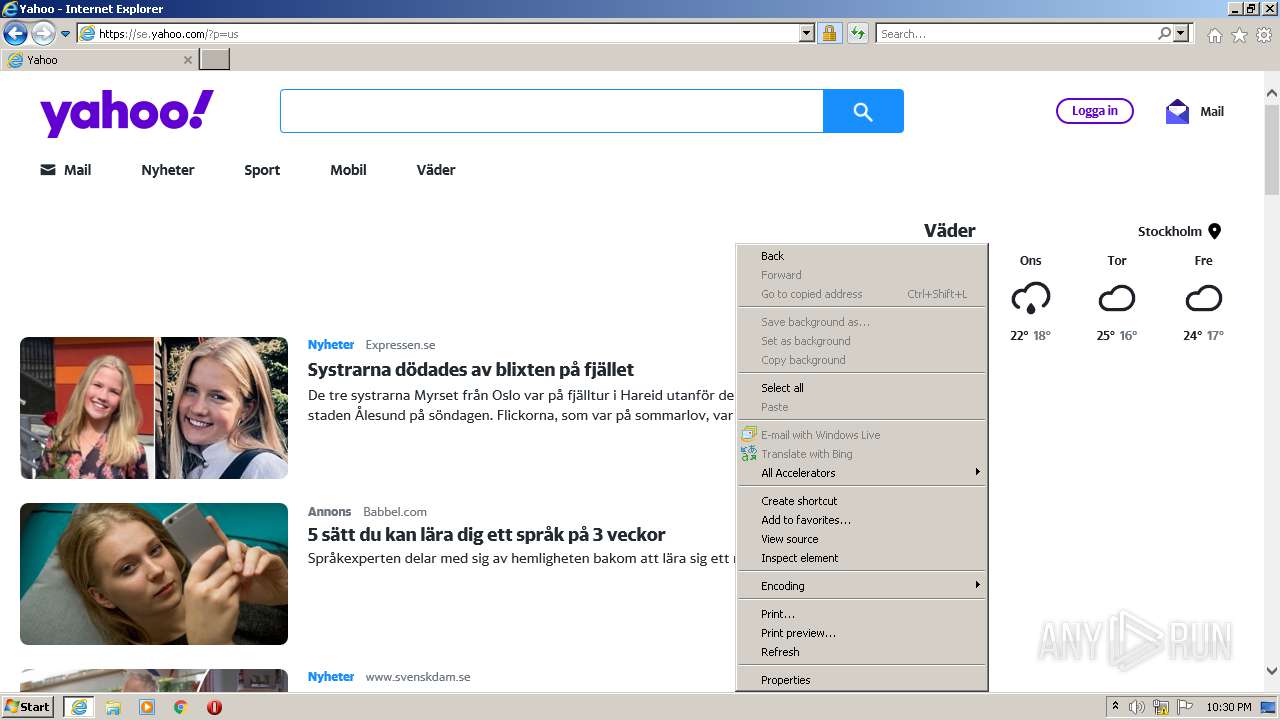Click the page vertical scrollbar thumb
This screenshot has height=720, width=1280.
pyautogui.click(x=1272, y=148)
